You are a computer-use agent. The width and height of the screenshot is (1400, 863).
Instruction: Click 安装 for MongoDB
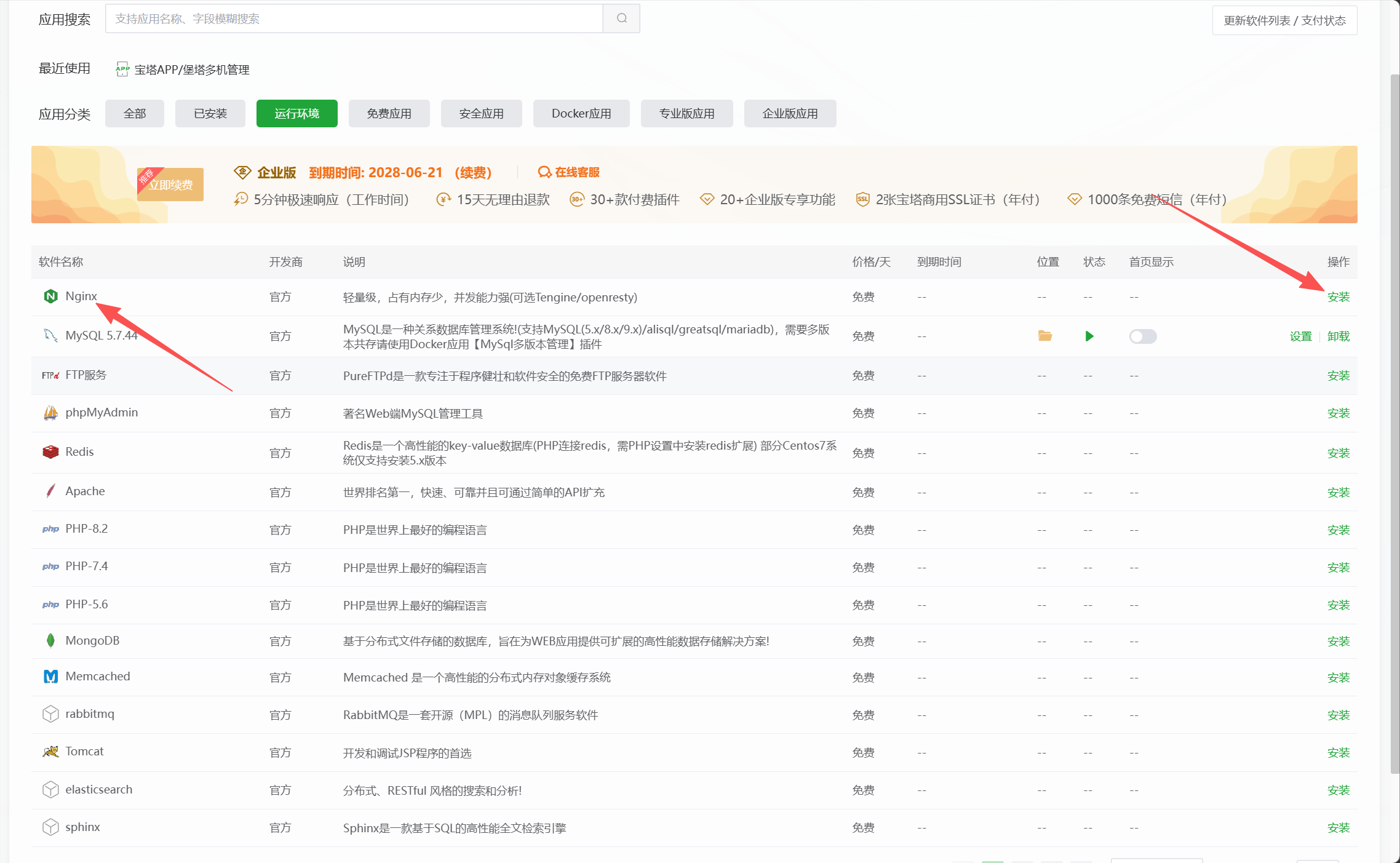click(1338, 642)
